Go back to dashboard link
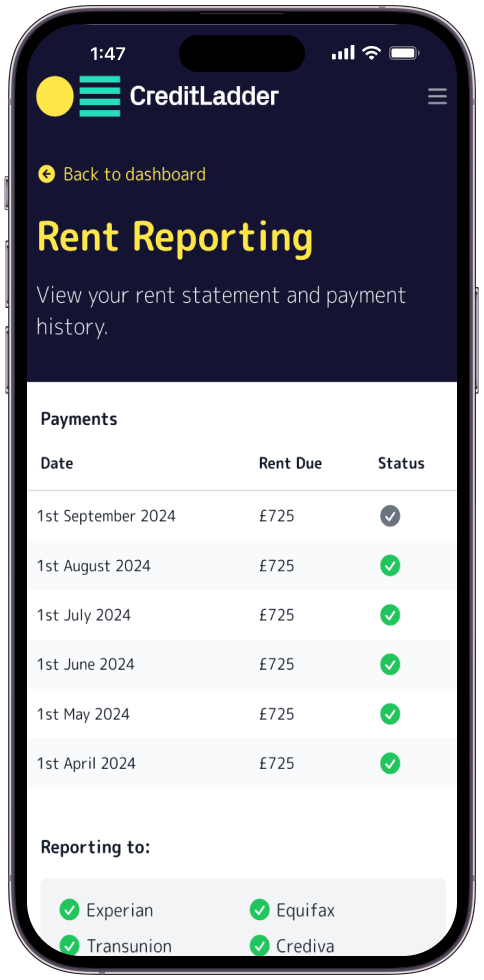The height and width of the screenshot is (980, 484). click(122, 174)
